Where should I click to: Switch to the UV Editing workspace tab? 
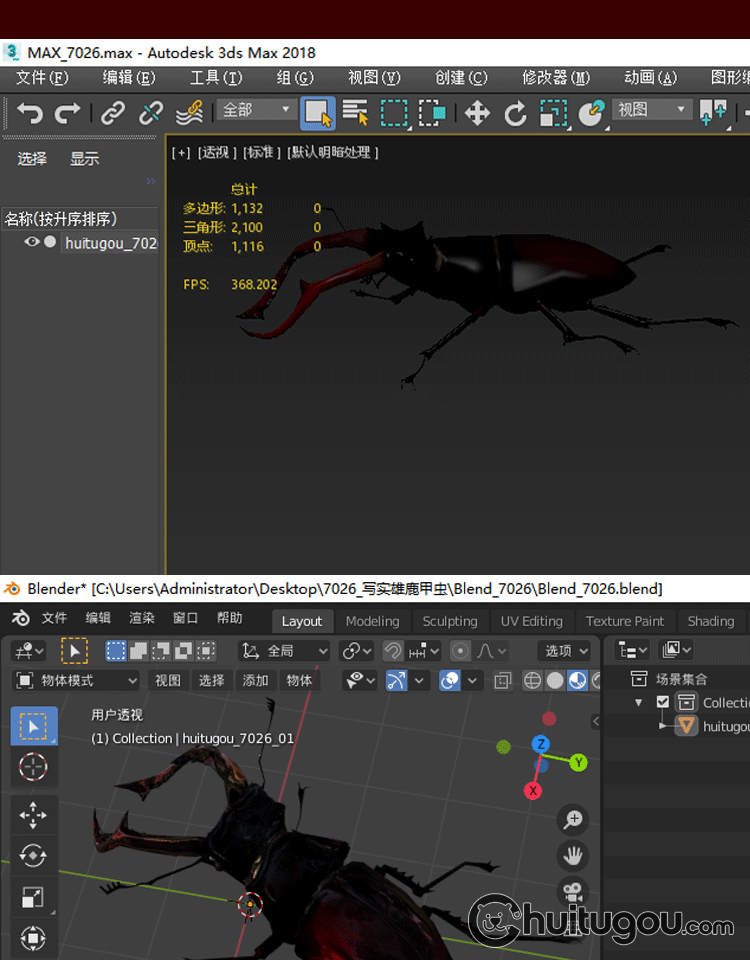[531, 621]
